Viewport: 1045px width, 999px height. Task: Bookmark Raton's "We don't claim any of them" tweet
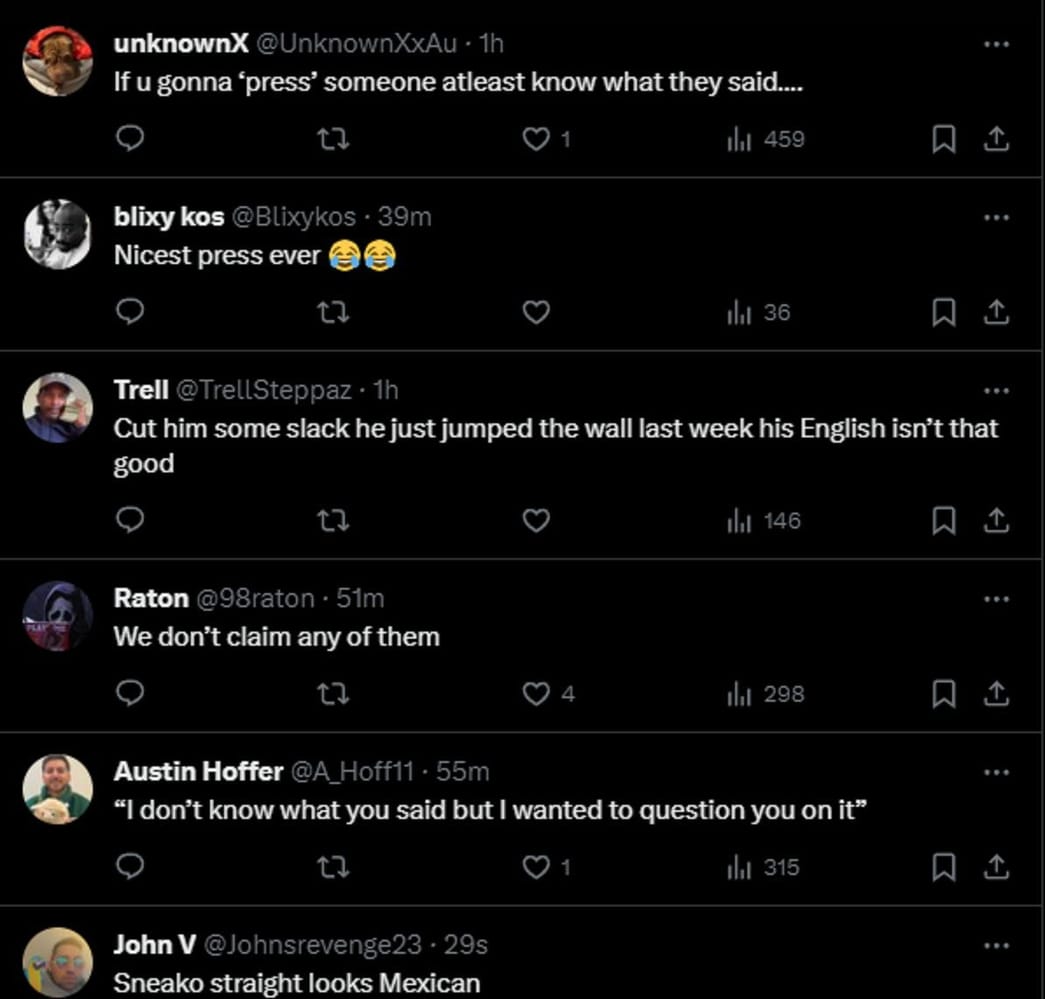pyautogui.click(x=941, y=693)
